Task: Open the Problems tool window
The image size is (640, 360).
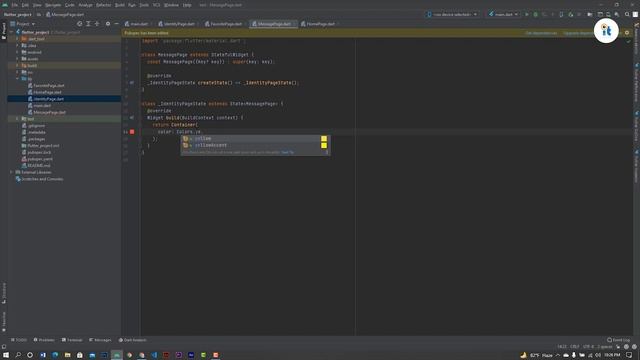Action: click(44, 340)
